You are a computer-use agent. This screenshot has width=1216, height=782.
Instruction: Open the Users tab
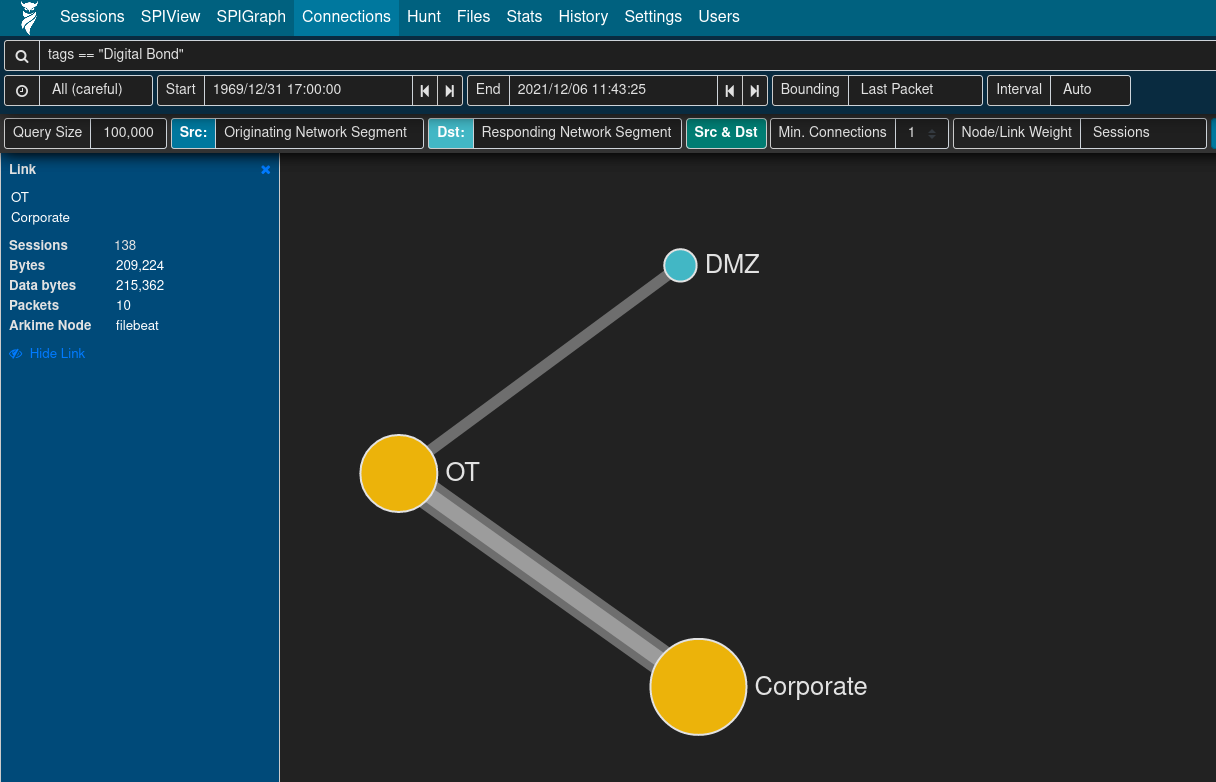[x=719, y=17]
